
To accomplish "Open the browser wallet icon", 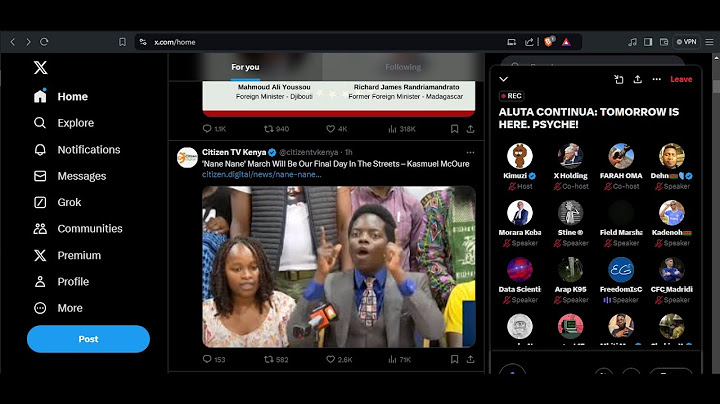I will click(x=664, y=42).
